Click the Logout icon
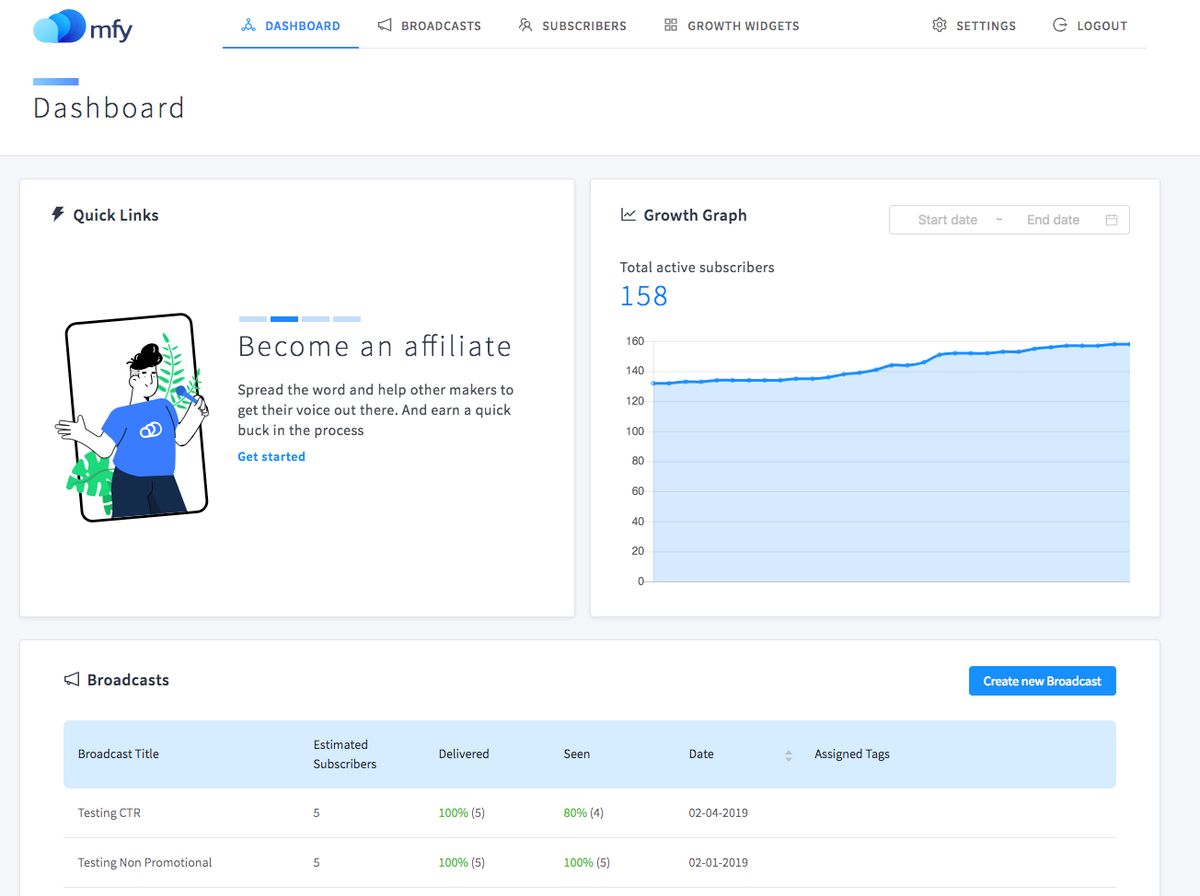This screenshot has width=1200, height=896. pos(1059,25)
